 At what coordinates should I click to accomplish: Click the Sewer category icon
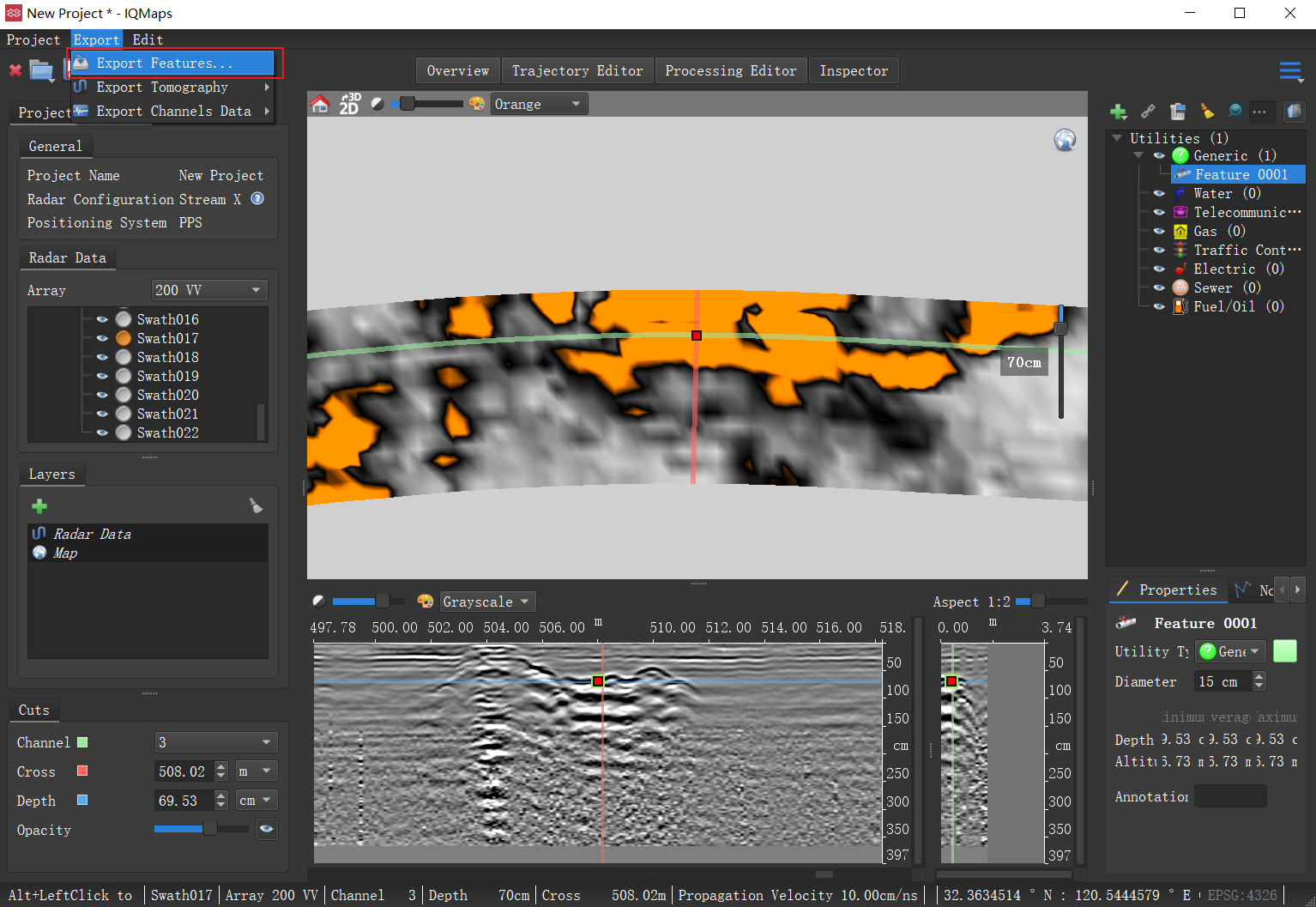[x=1180, y=287]
